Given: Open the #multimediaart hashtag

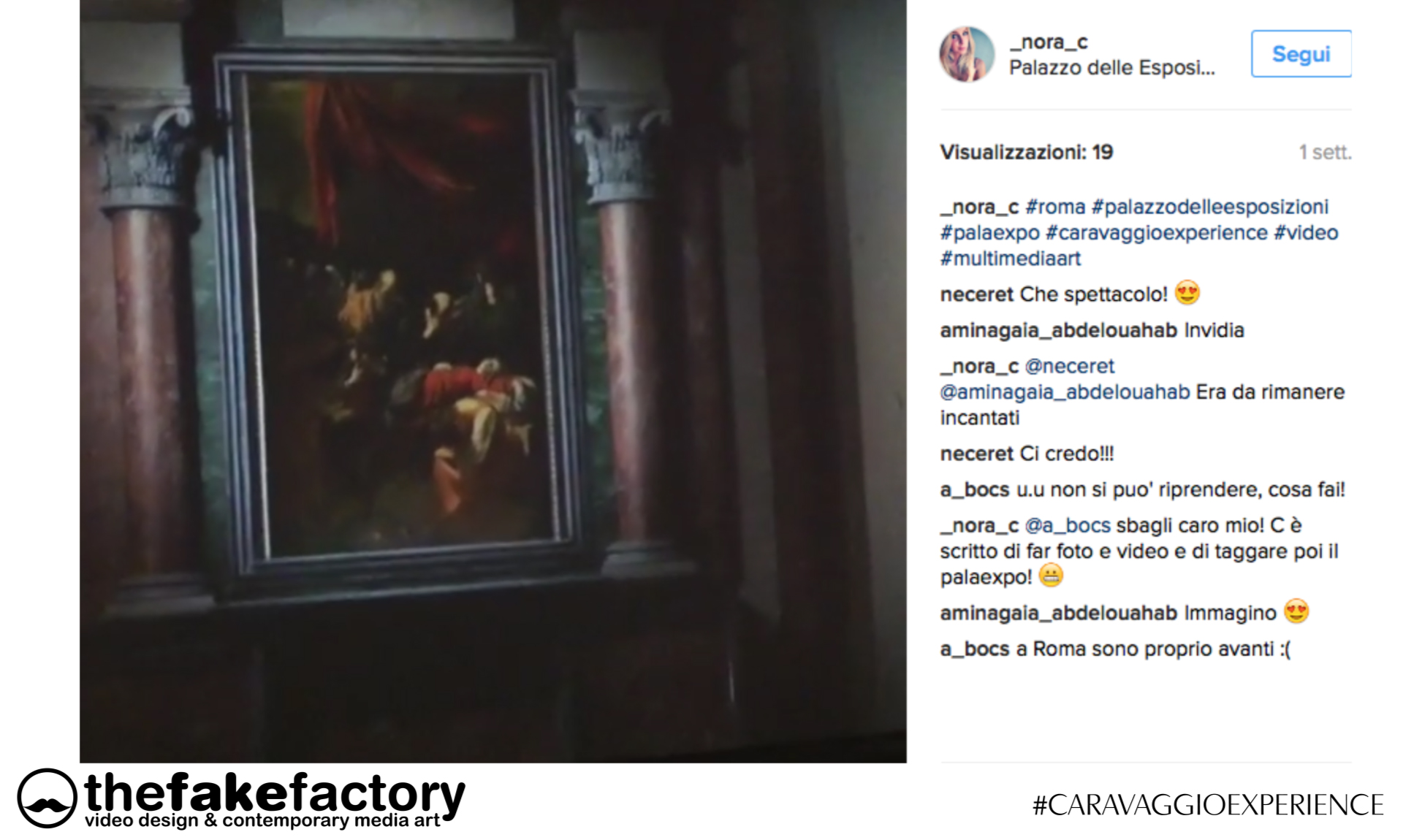Looking at the screenshot, I should [x=1010, y=259].
